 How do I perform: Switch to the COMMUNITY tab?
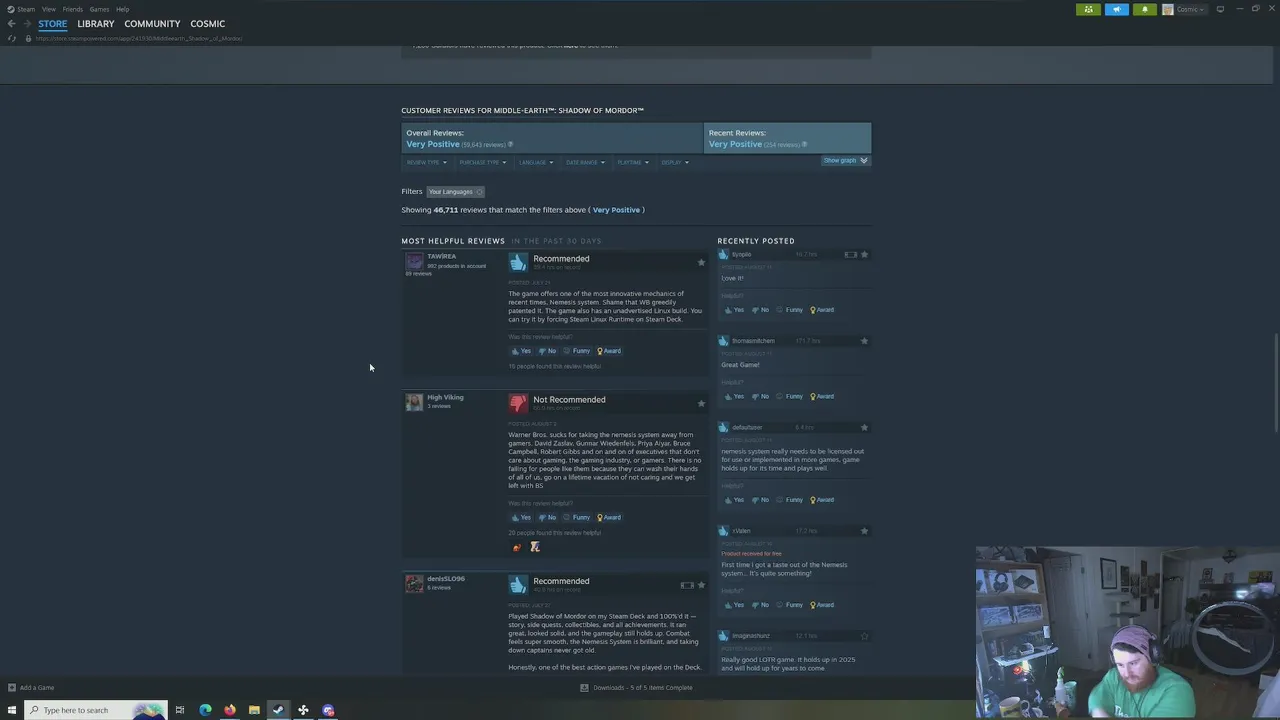point(152,24)
